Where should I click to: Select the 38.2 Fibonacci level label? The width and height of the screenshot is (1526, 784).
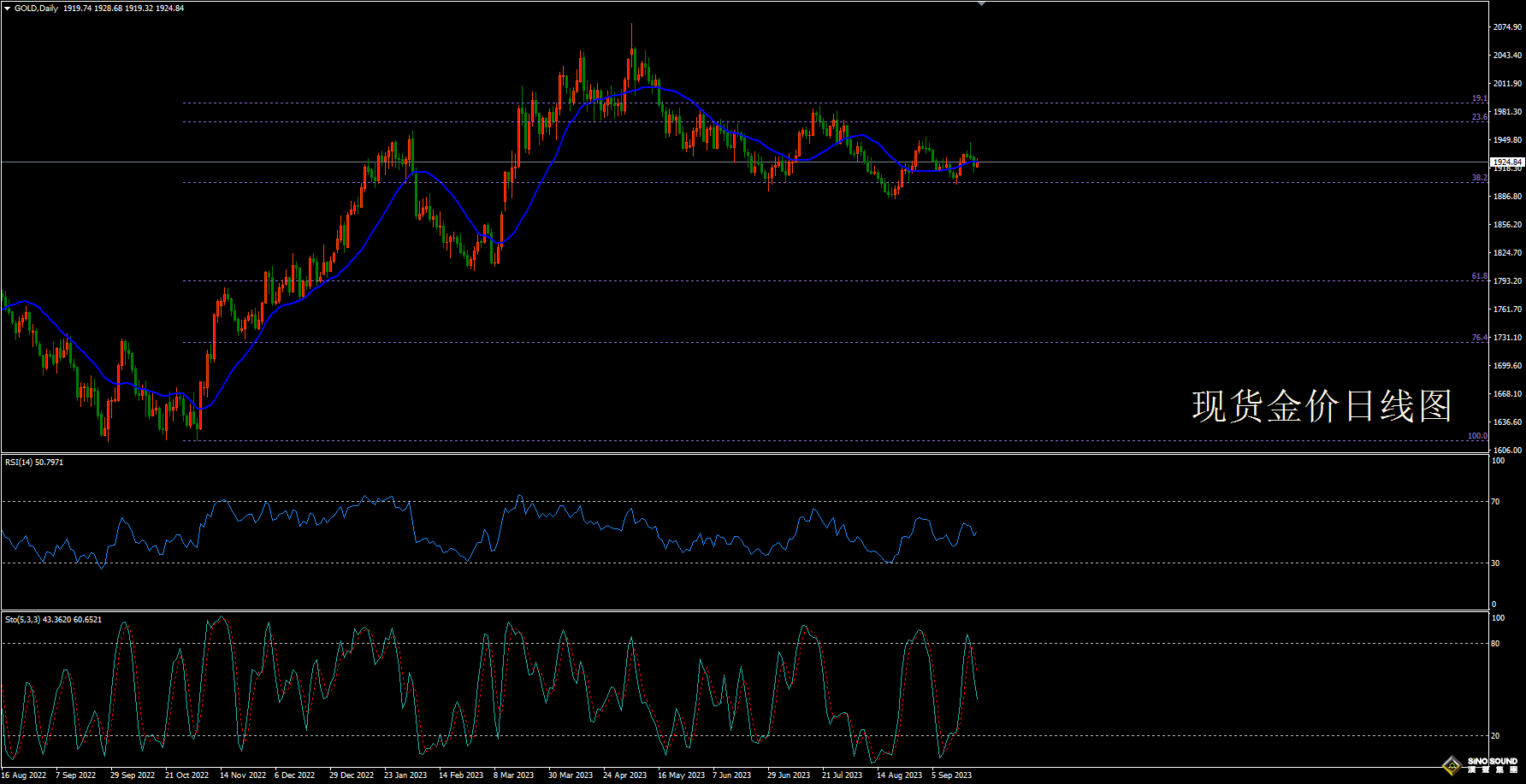(x=1479, y=178)
